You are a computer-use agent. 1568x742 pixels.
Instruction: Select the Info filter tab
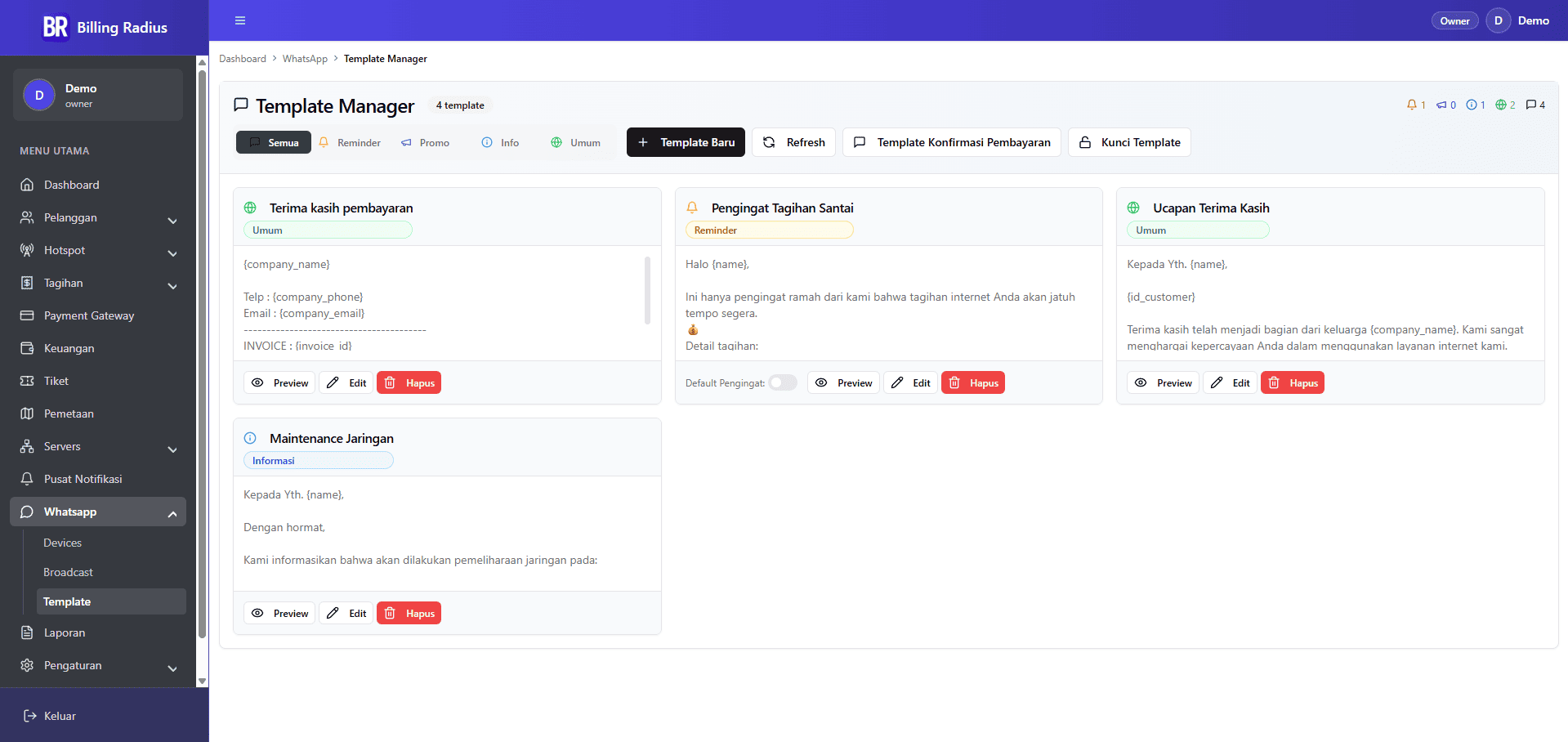tap(500, 142)
